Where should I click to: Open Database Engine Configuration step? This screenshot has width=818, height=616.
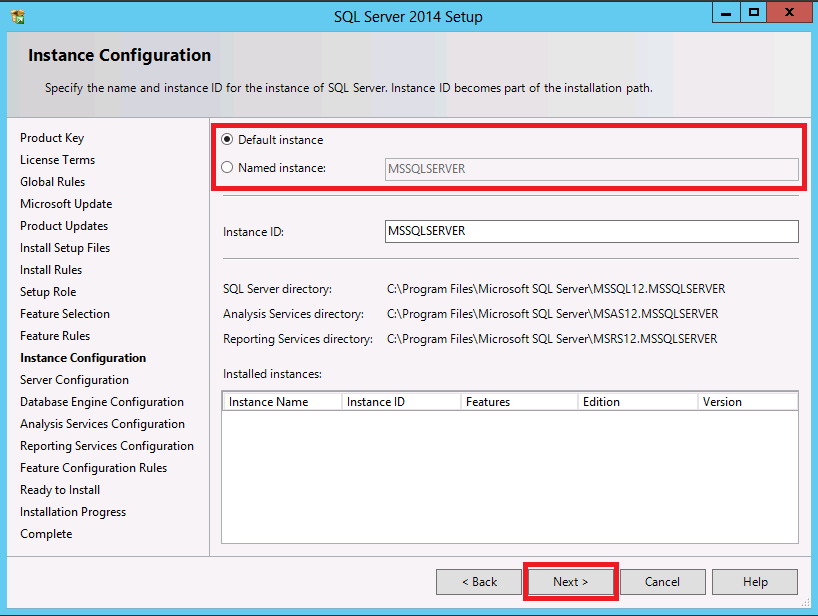102,402
